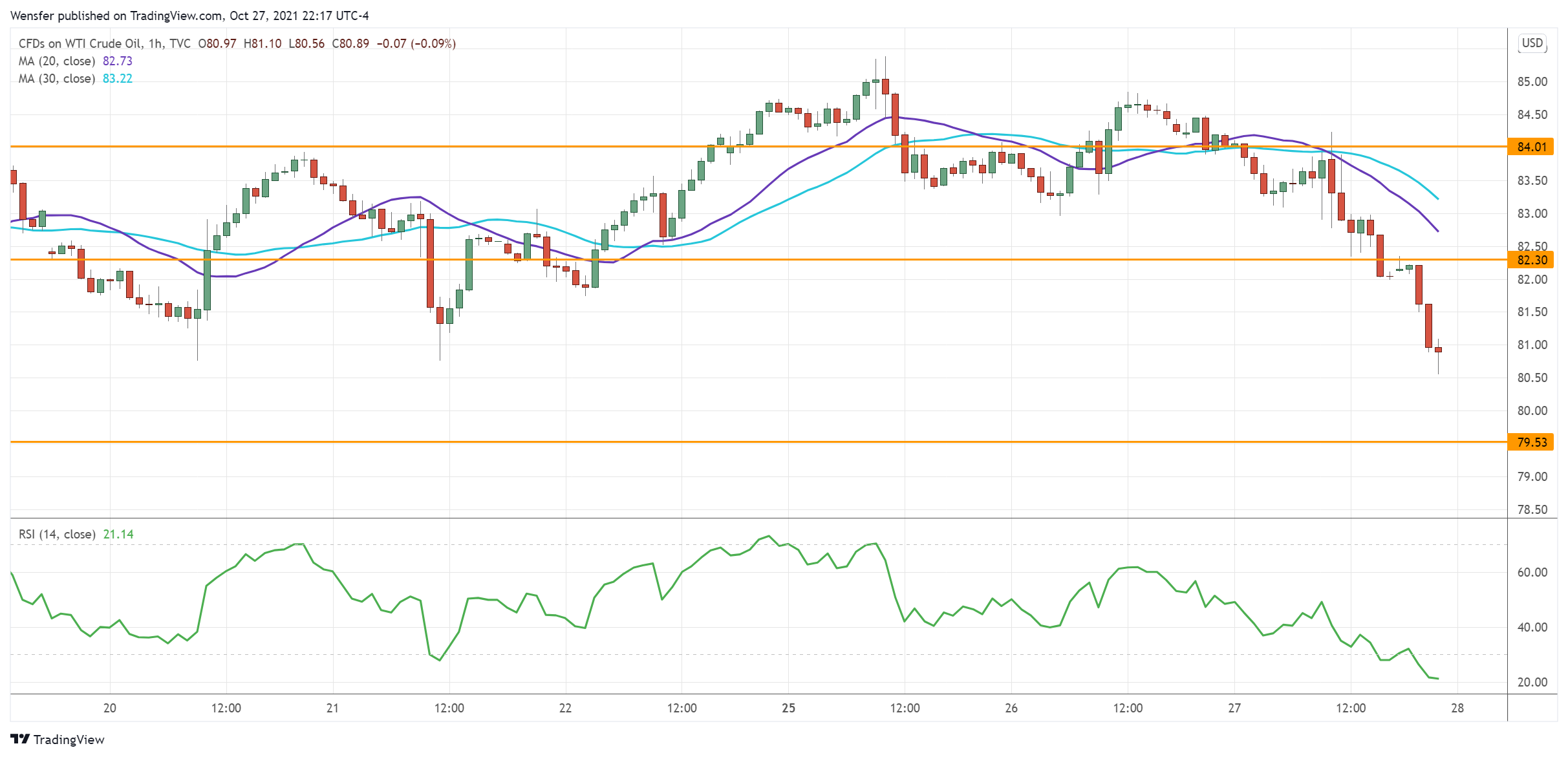Click the cyan 83.22 MA value

tap(118, 78)
